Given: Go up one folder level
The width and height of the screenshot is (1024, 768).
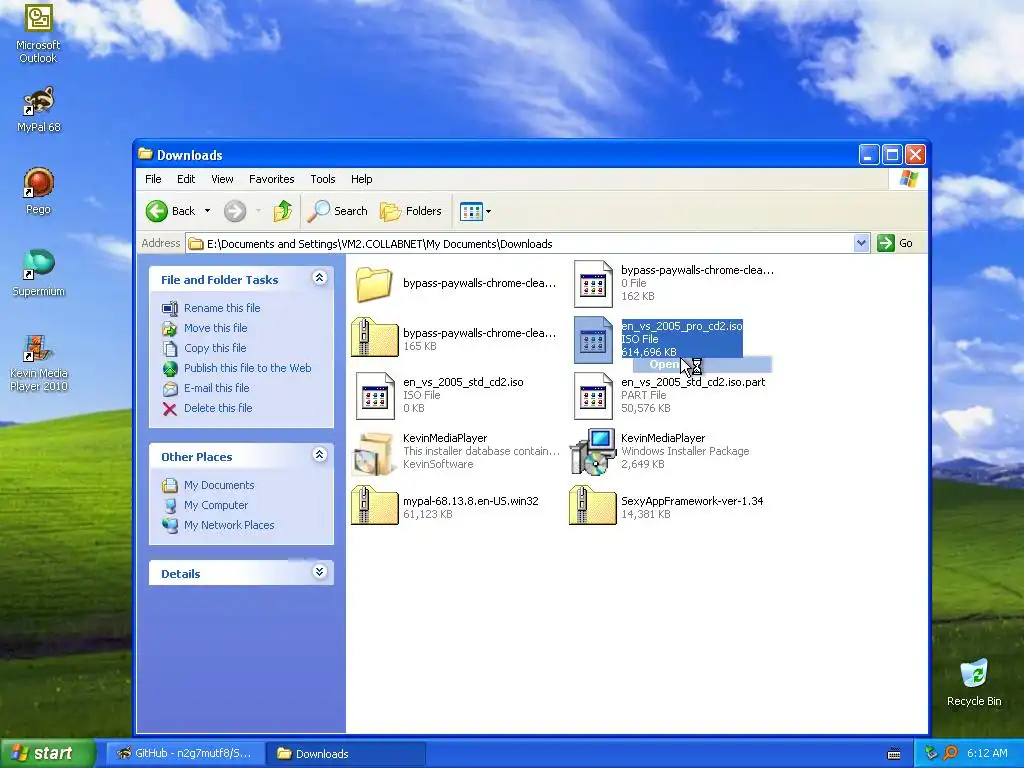Looking at the screenshot, I should pos(283,211).
